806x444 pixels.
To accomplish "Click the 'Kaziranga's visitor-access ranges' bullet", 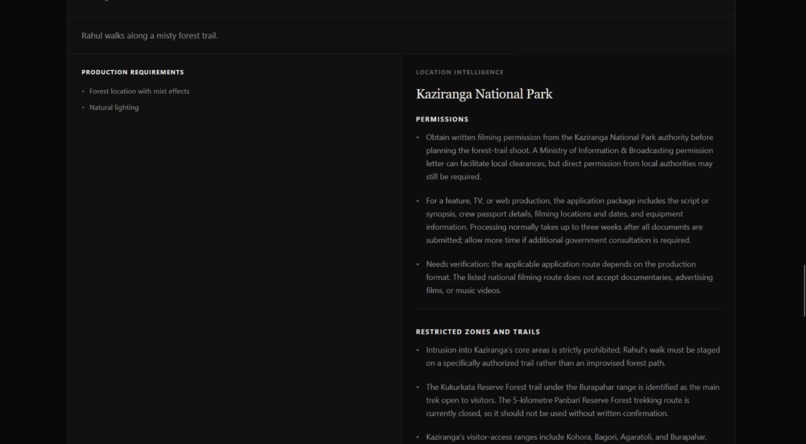I will 566,437.
